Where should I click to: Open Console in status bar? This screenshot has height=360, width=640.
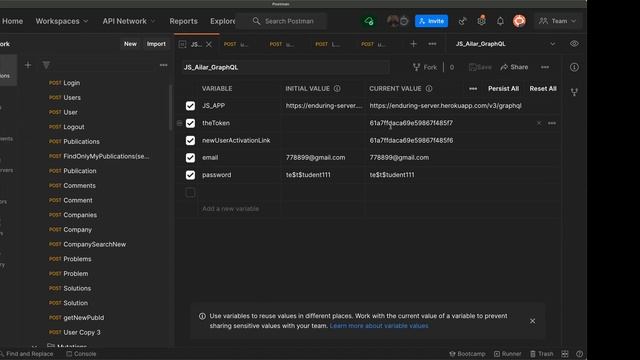81,354
